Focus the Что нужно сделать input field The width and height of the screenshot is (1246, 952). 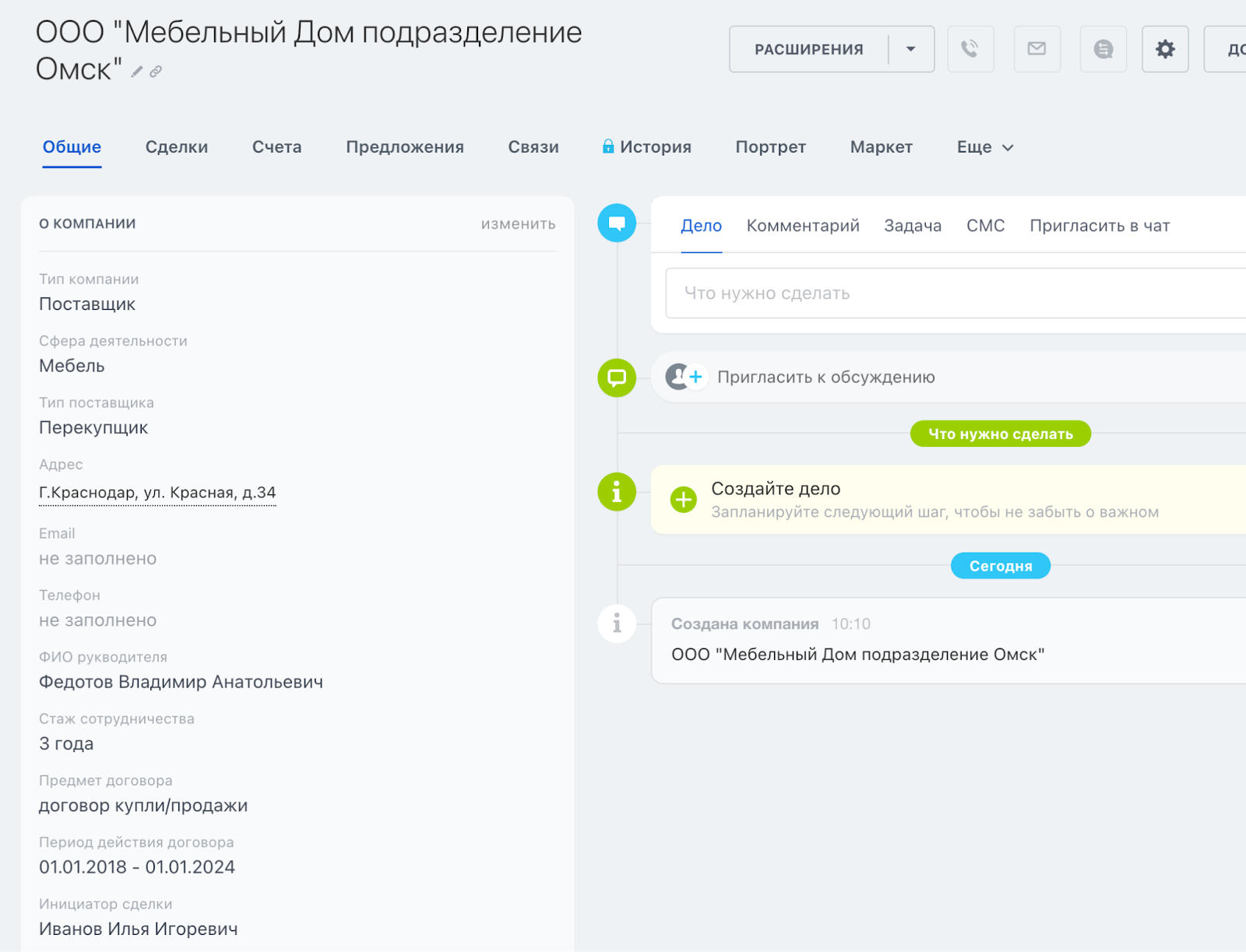pyautogui.click(x=956, y=293)
